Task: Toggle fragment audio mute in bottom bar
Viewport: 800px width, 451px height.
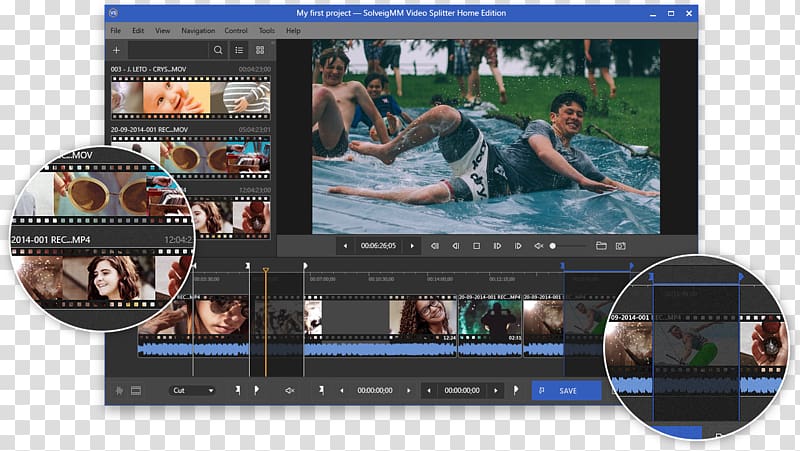Action: 290,390
